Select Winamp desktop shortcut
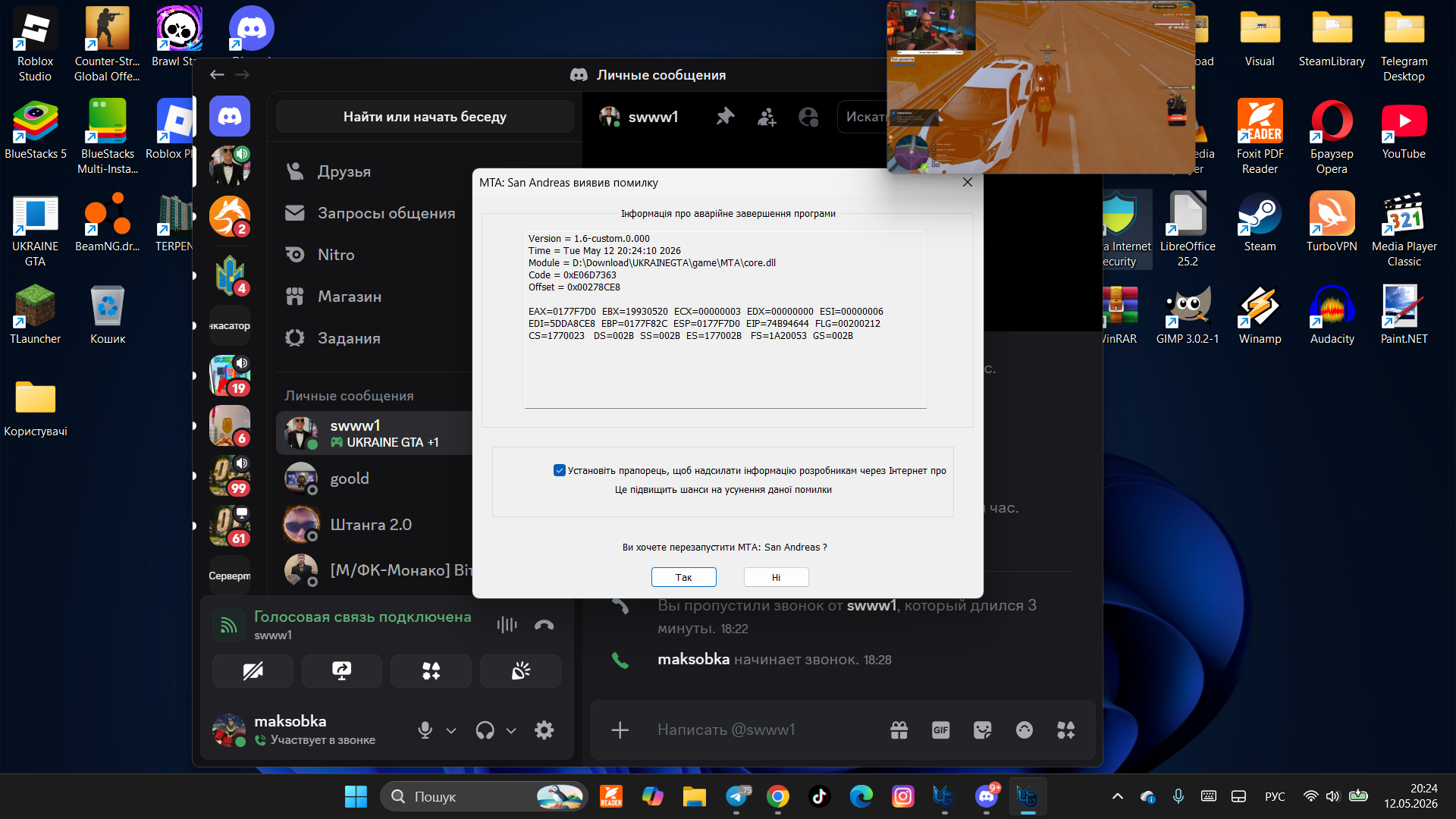This screenshot has width=1456, height=819. tap(1260, 315)
